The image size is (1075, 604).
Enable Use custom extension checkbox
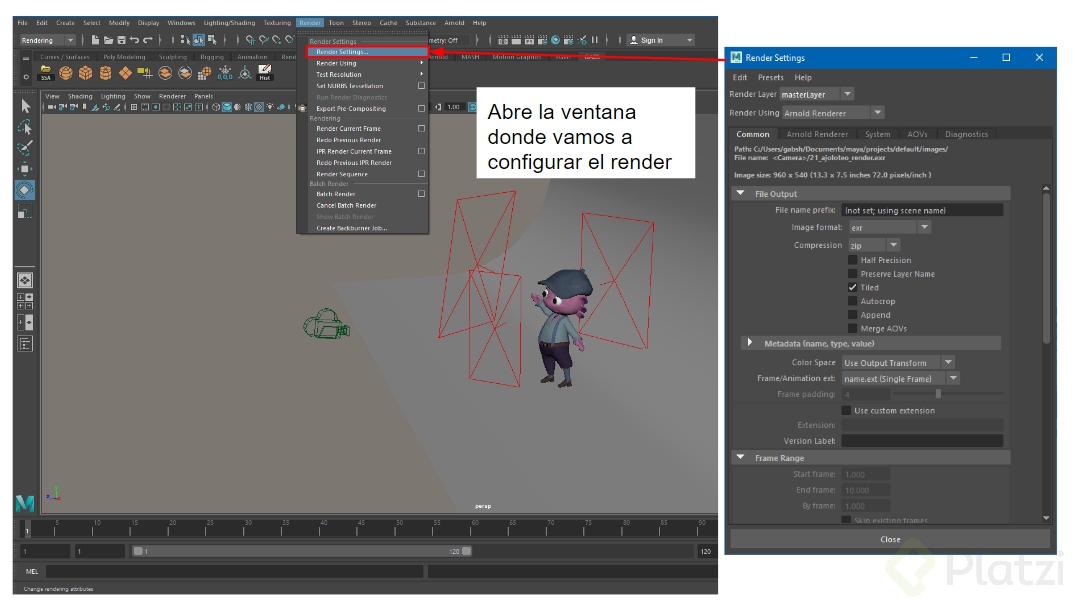[846, 410]
